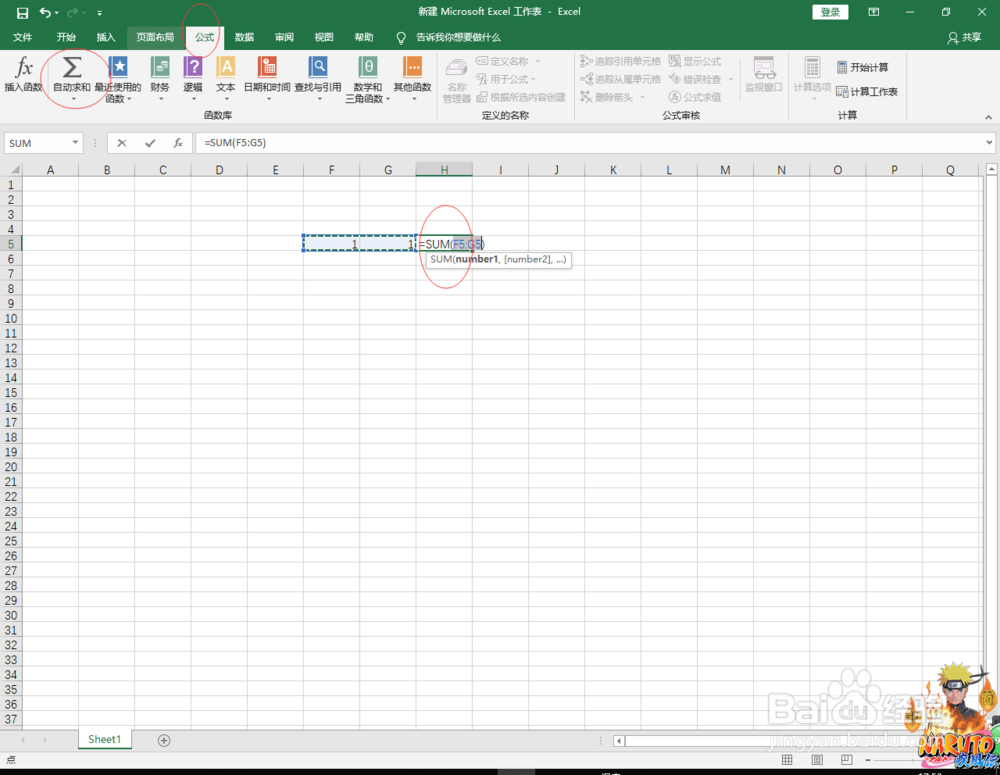Open Remove Arrows (删除箭头) dropdown arrow
Image resolution: width=1000 pixels, height=775 pixels.
(643, 98)
